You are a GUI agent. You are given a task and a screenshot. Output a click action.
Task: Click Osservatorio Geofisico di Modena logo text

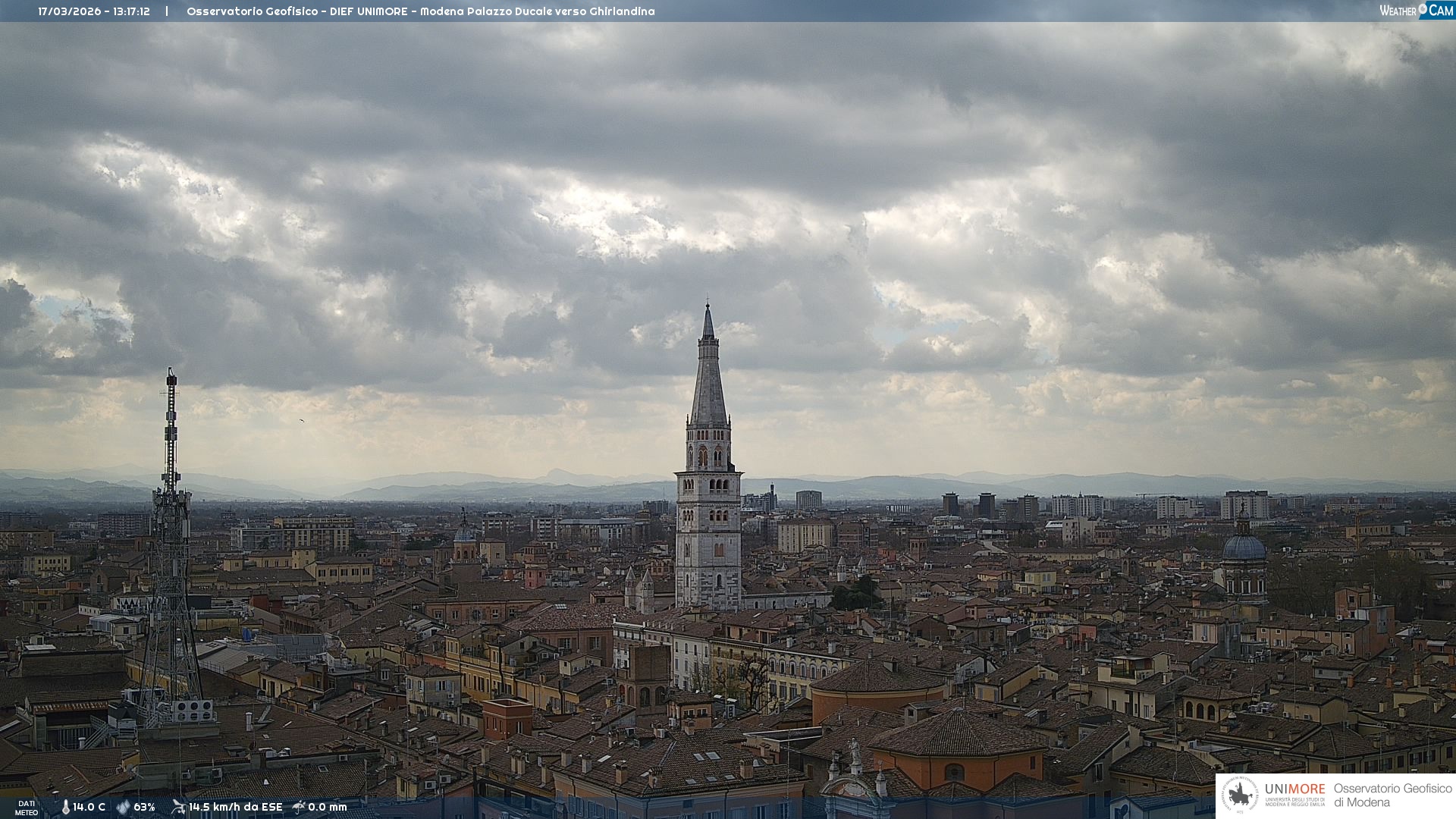coord(1392,795)
